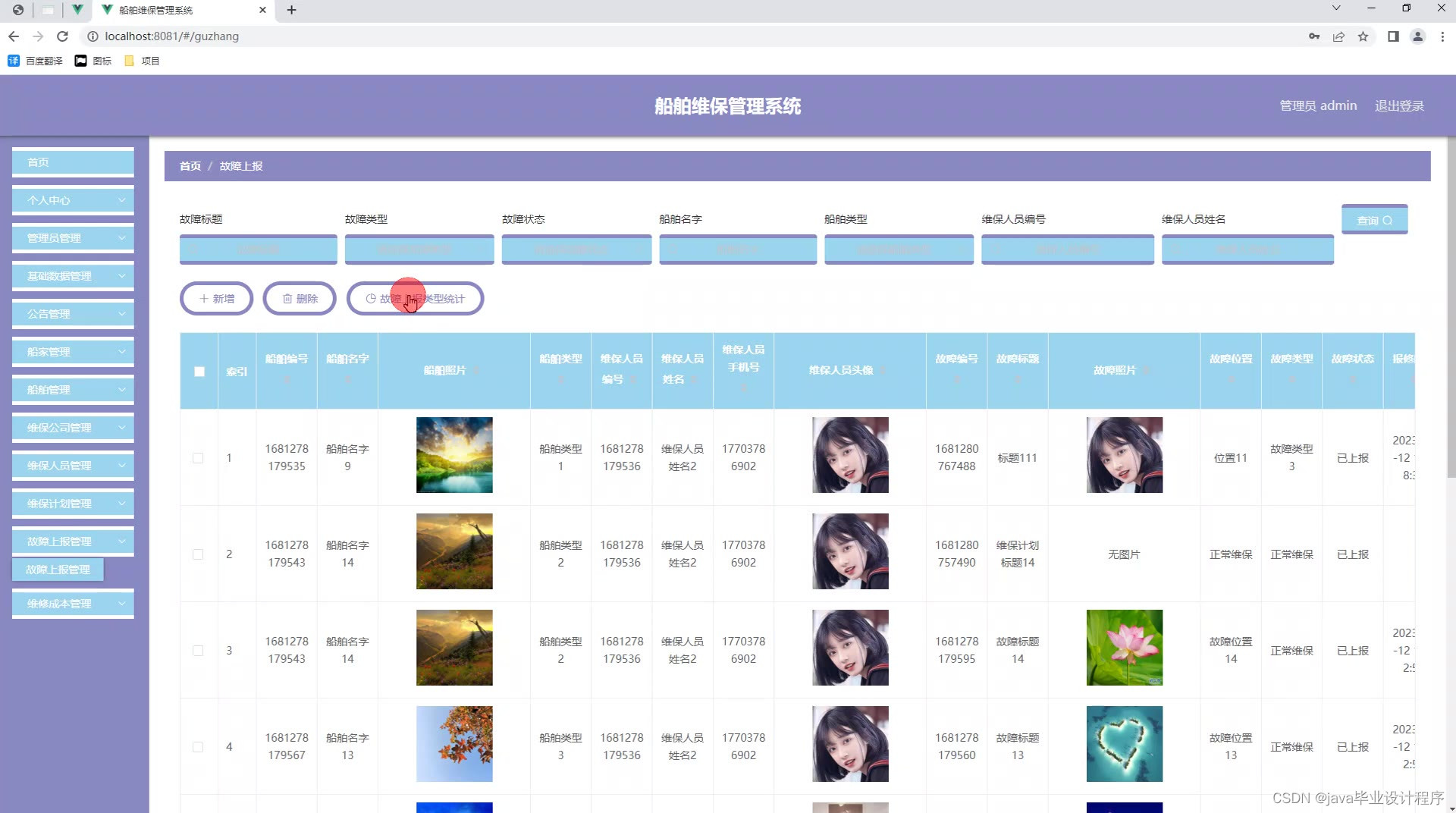Sort by 船舶名字 column sort icon
Image resolution: width=1456 pixels, height=813 pixels.
347,379
